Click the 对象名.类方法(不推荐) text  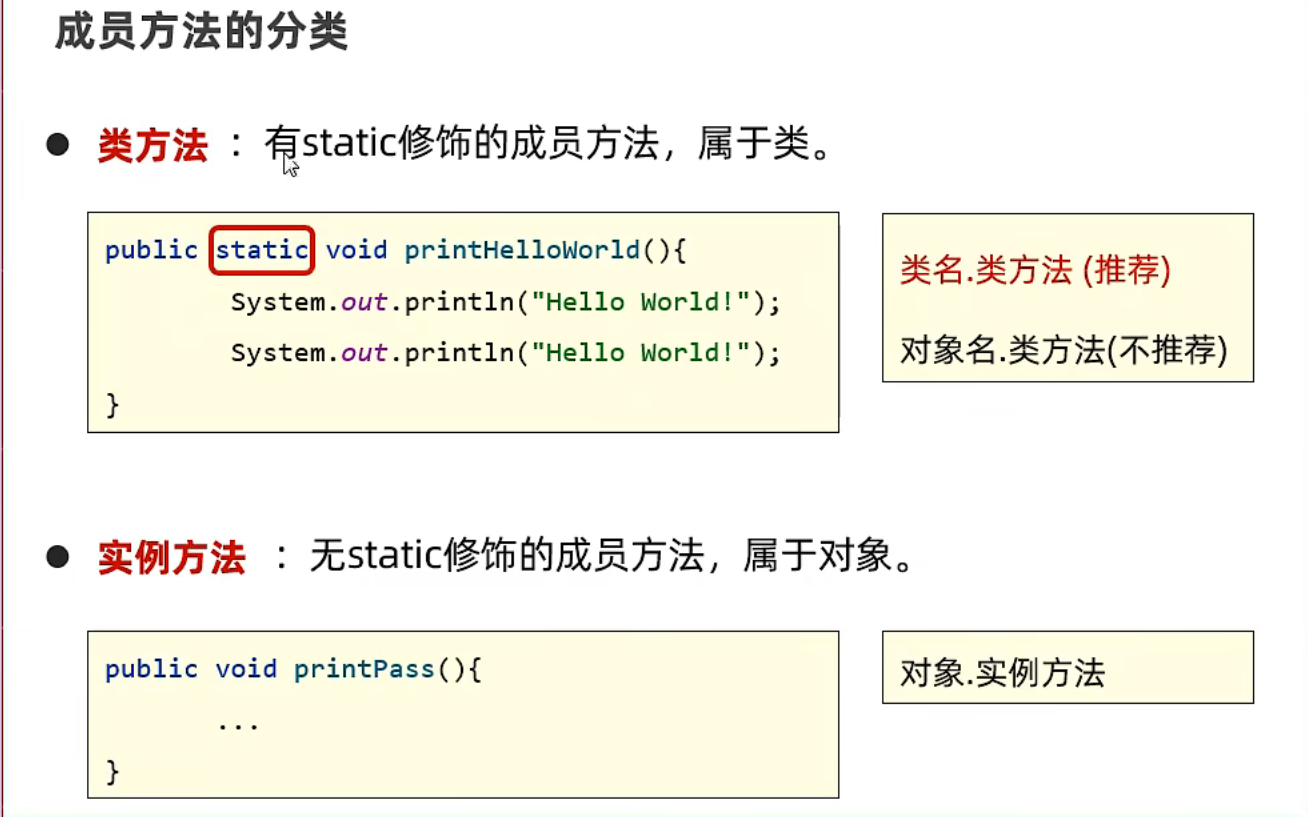pos(1063,350)
